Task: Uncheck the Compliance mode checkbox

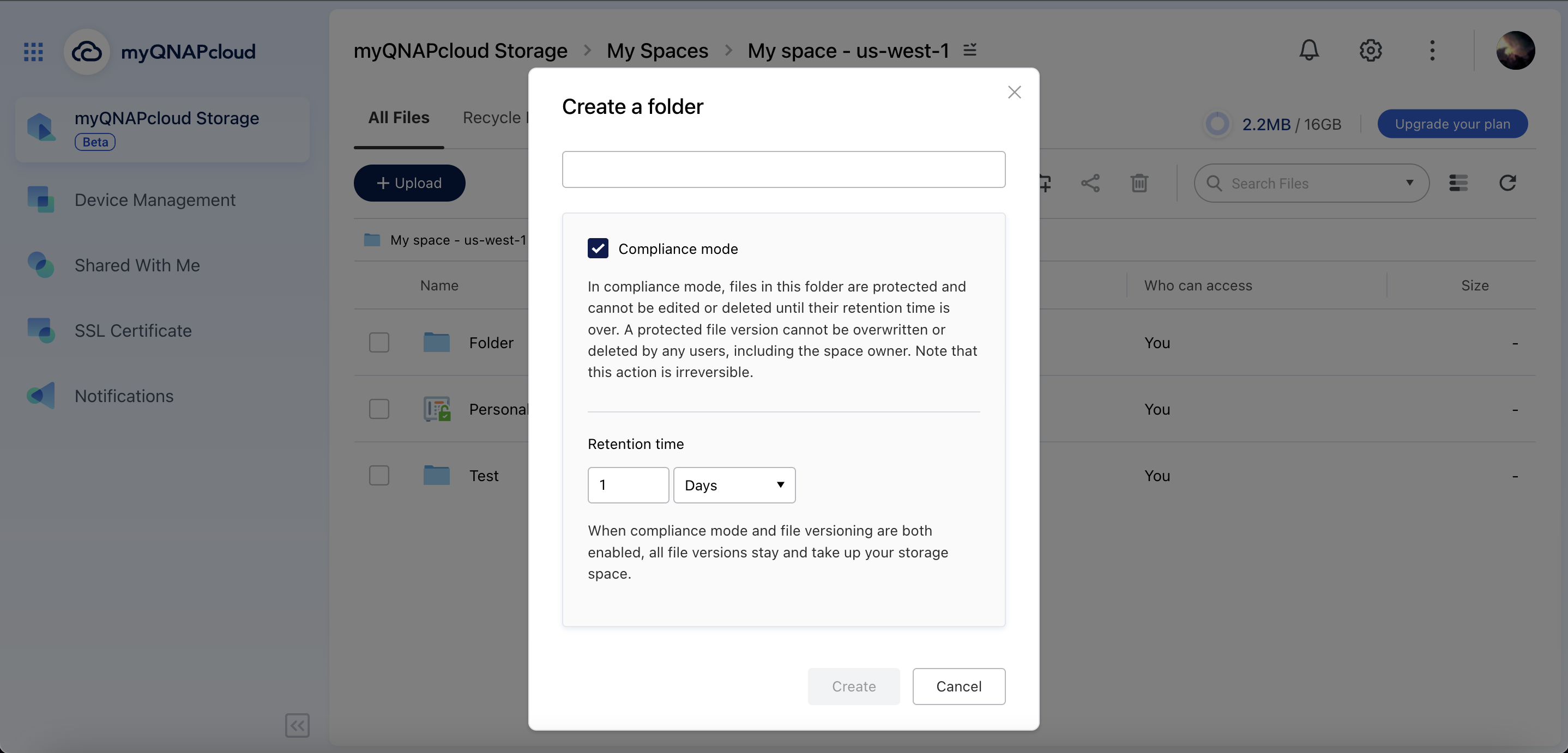Action: [x=598, y=248]
